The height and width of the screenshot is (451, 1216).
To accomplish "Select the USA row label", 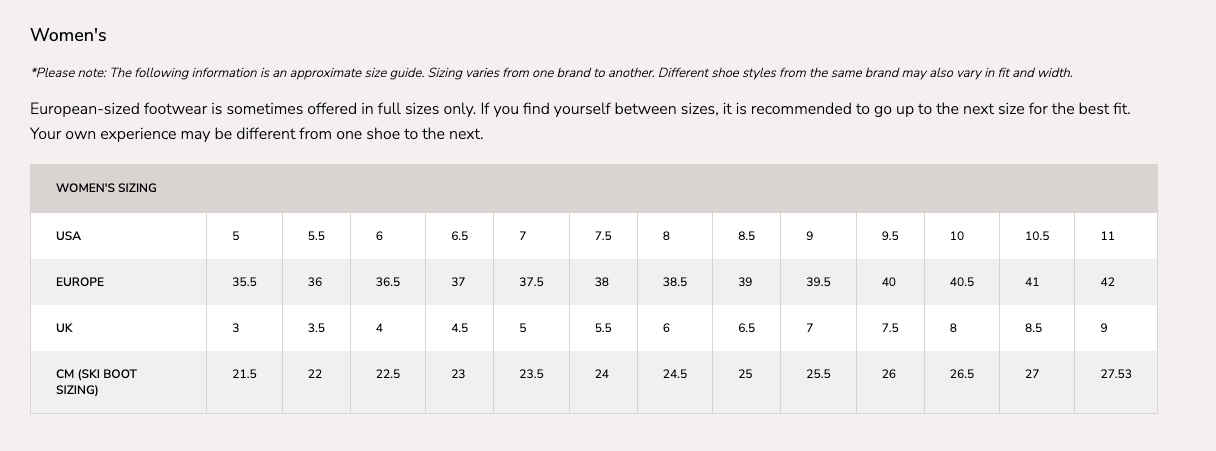I will click(x=69, y=236).
